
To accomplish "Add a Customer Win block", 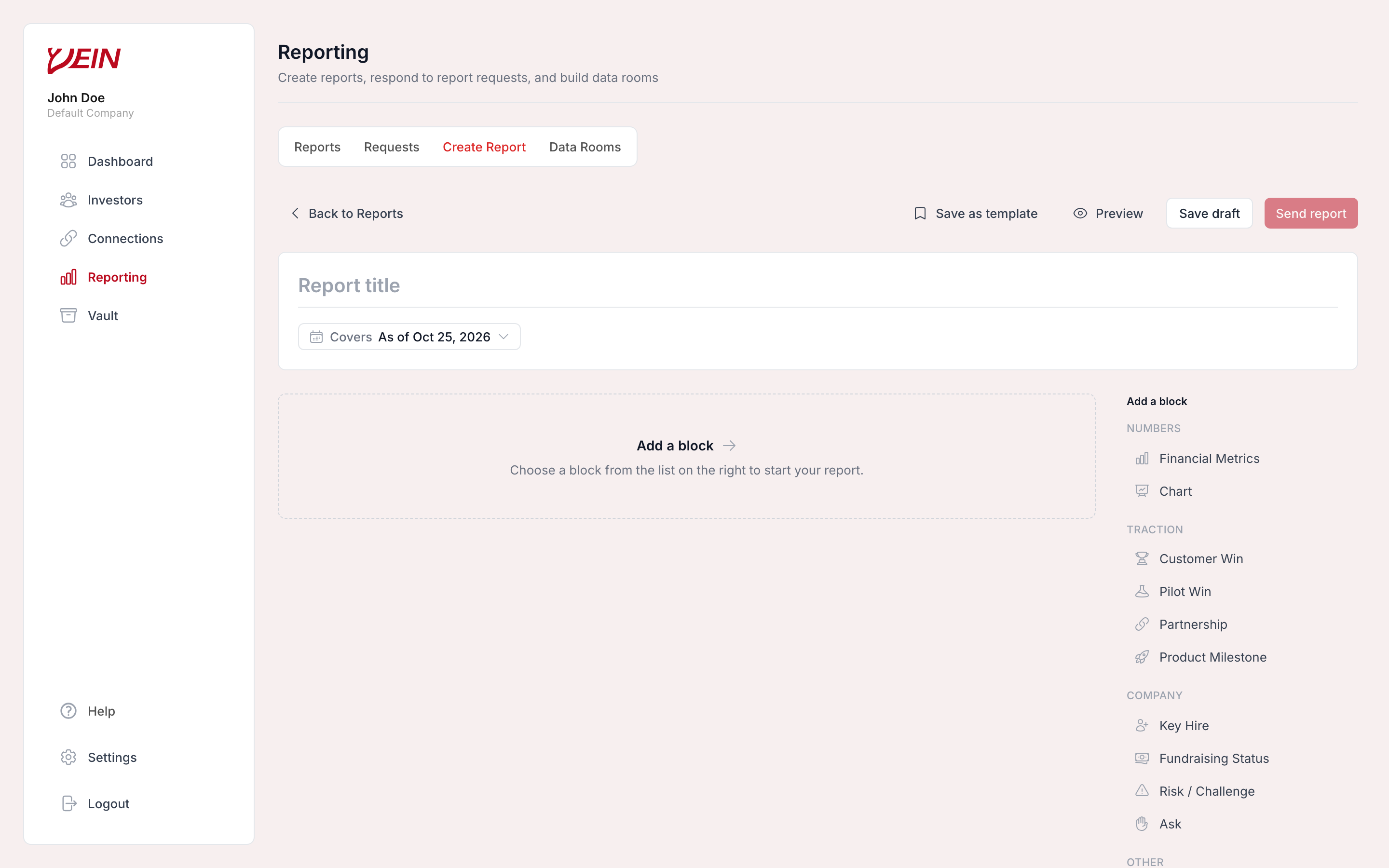I will click(x=1189, y=558).
